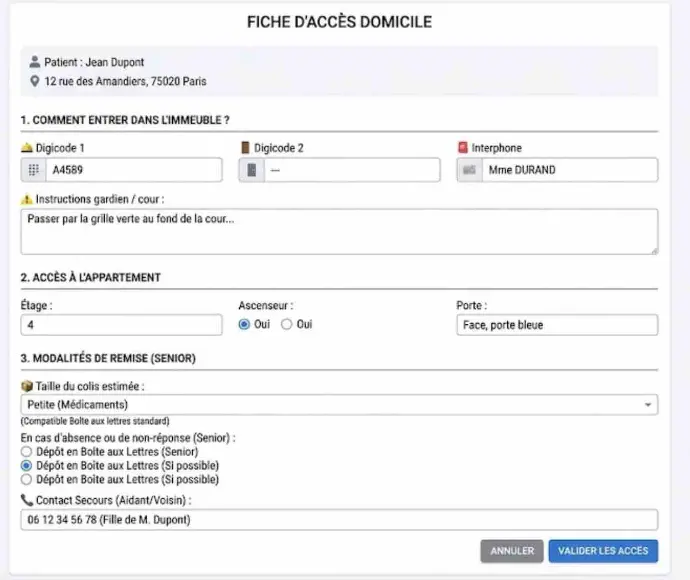Click the keypad icon in Digicode 1 field
690x580 pixels.
33,170
